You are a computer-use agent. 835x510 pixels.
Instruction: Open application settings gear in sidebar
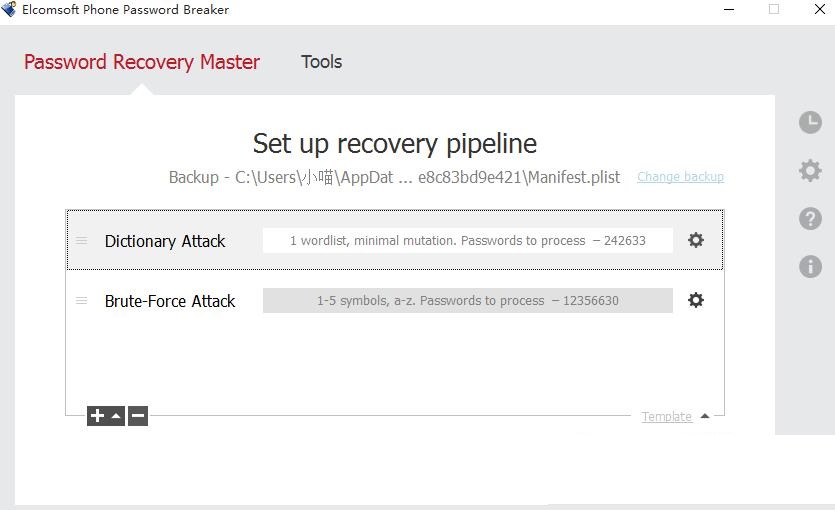point(810,170)
